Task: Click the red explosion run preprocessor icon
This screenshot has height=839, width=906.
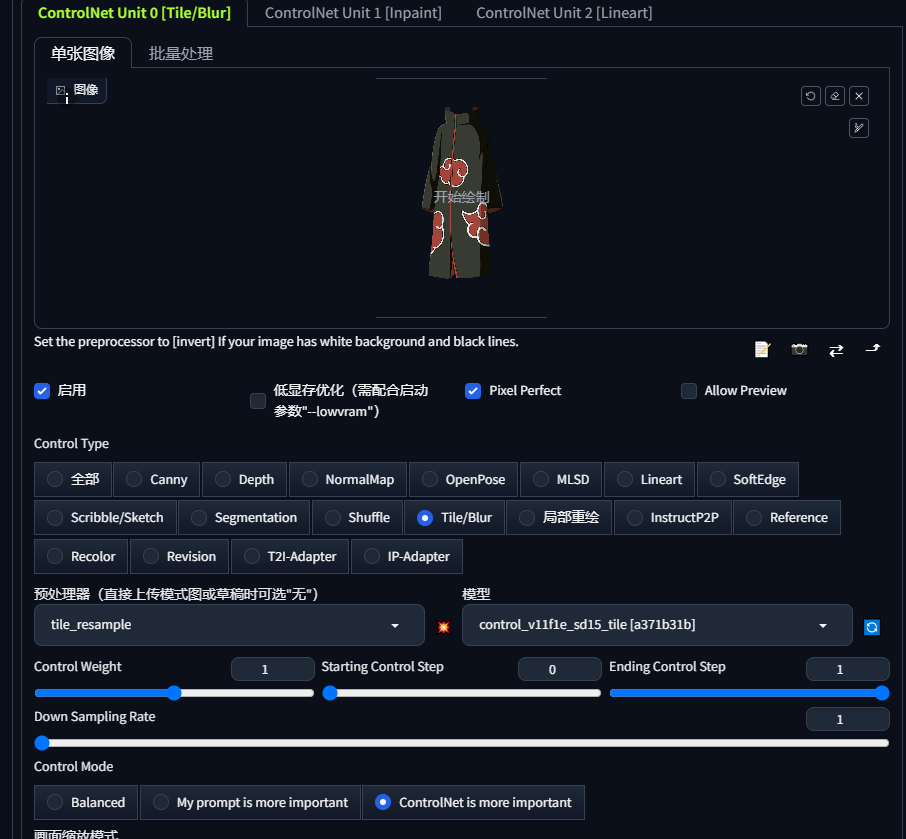Action: pos(443,627)
